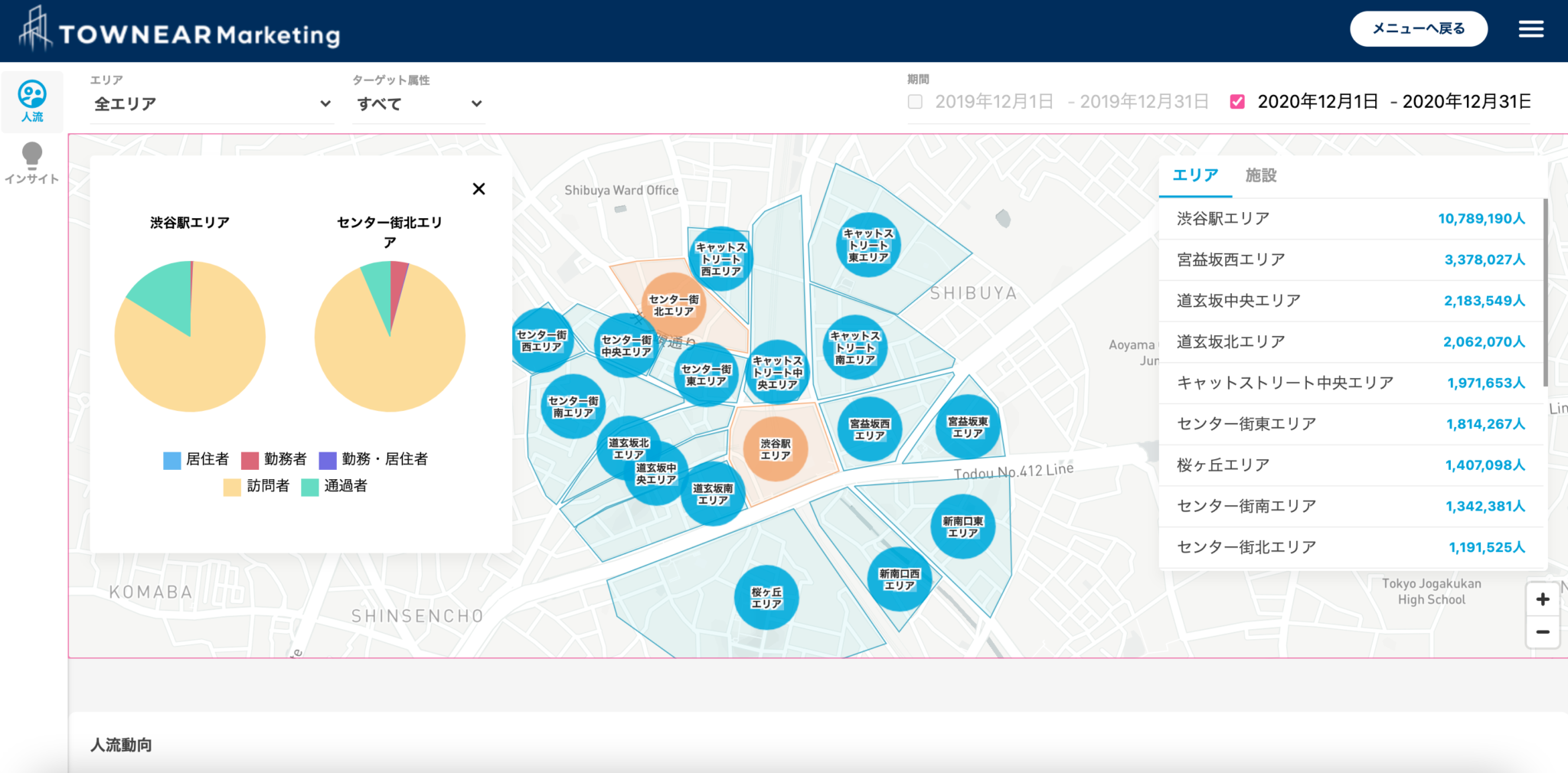The image size is (1568, 773).
Task: Click the 人流動向 section heading
Action: pos(121,745)
